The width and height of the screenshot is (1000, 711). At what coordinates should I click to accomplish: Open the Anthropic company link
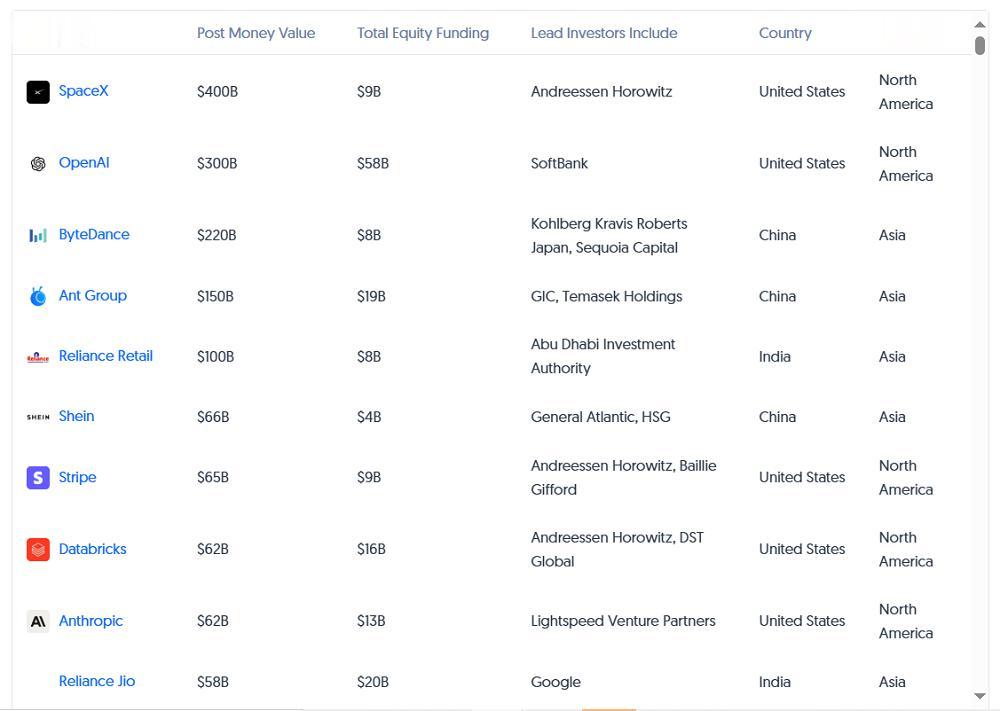pos(91,621)
